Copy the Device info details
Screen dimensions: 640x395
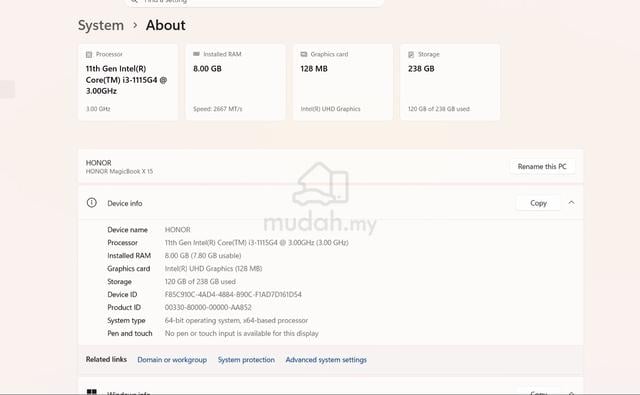point(538,203)
